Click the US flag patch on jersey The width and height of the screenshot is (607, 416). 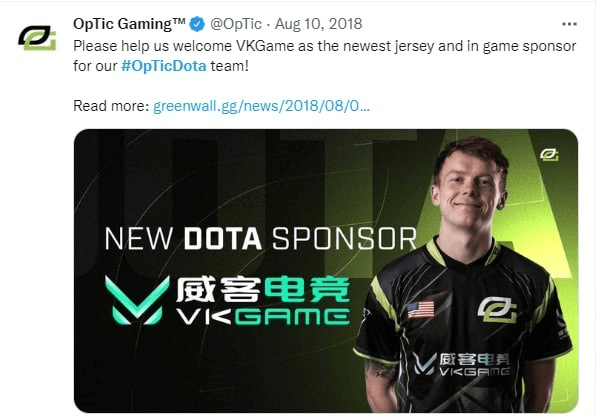click(x=421, y=309)
